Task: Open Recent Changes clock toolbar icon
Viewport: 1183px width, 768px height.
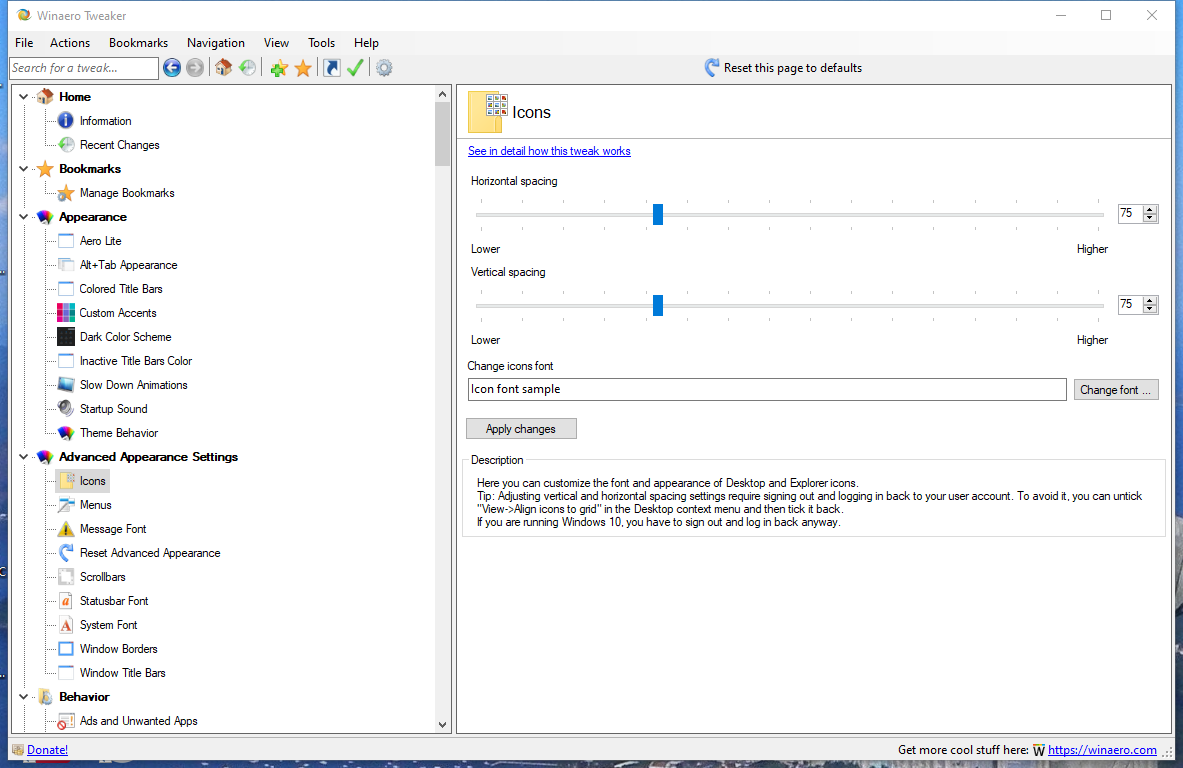Action: [x=247, y=68]
